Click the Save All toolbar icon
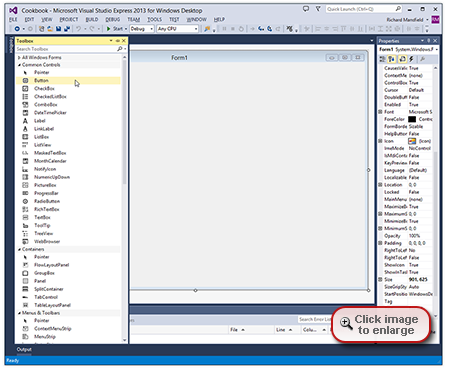The width and height of the screenshot is (450, 372). [67, 29]
